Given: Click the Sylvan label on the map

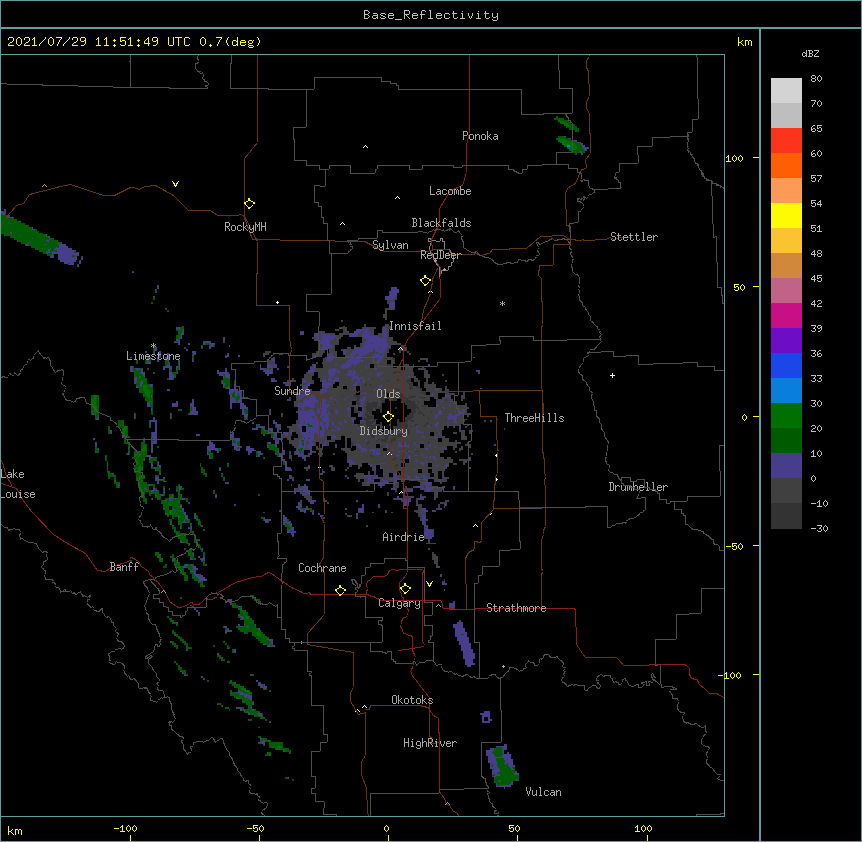Looking at the screenshot, I should 390,245.
